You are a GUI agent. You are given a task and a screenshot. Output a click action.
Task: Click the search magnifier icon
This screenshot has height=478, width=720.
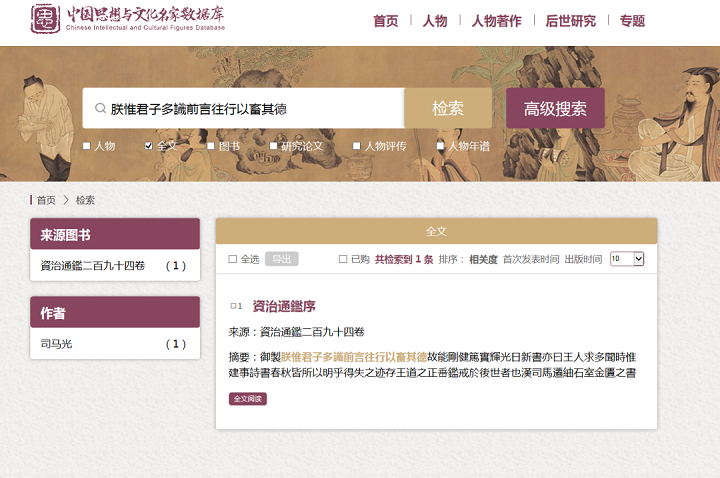click(100, 109)
